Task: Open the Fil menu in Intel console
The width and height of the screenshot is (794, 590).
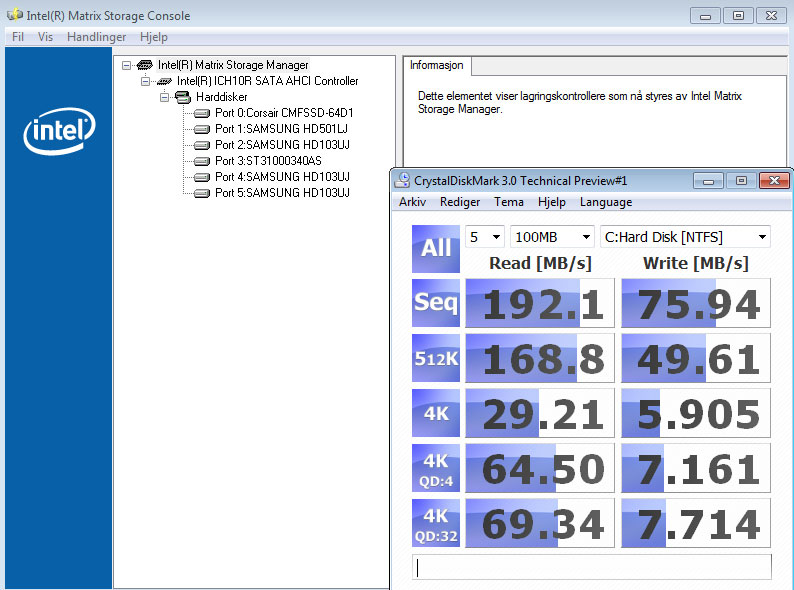Action: tap(18, 37)
